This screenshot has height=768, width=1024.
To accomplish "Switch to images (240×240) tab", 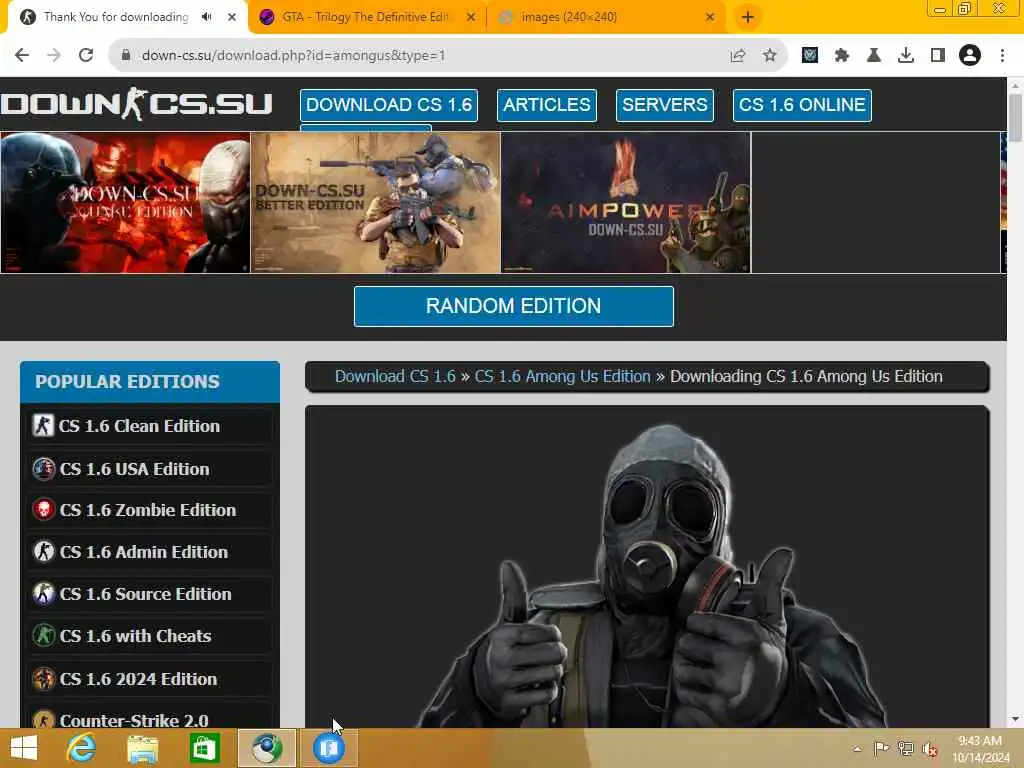I will 606,17.
